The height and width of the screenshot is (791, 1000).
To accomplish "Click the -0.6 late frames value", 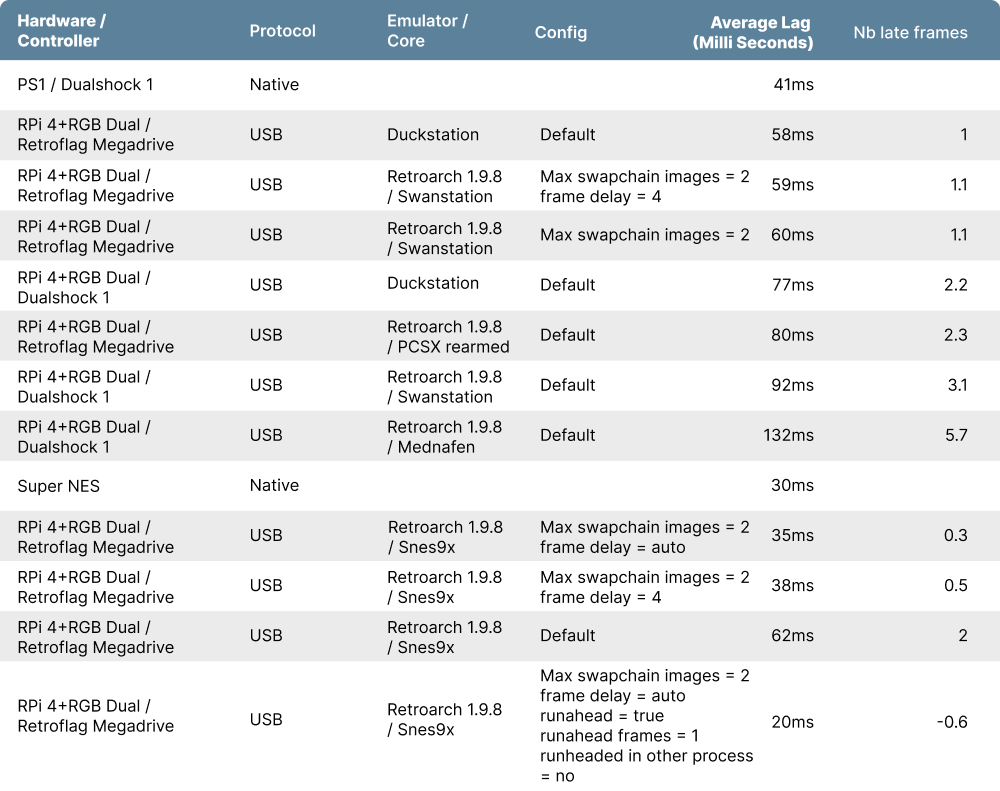I will (951, 722).
